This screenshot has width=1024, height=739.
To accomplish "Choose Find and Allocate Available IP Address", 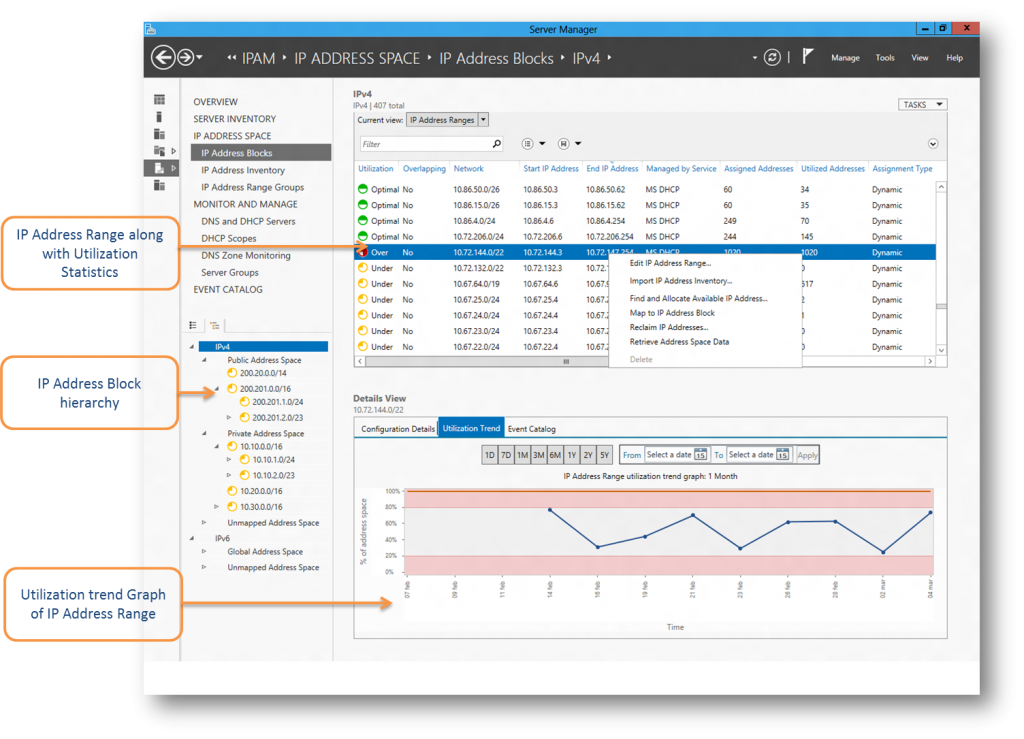I will tap(698, 298).
